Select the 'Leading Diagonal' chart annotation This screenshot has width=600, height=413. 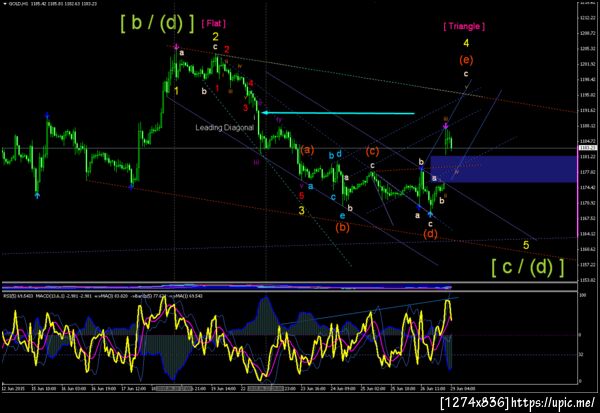pos(225,127)
